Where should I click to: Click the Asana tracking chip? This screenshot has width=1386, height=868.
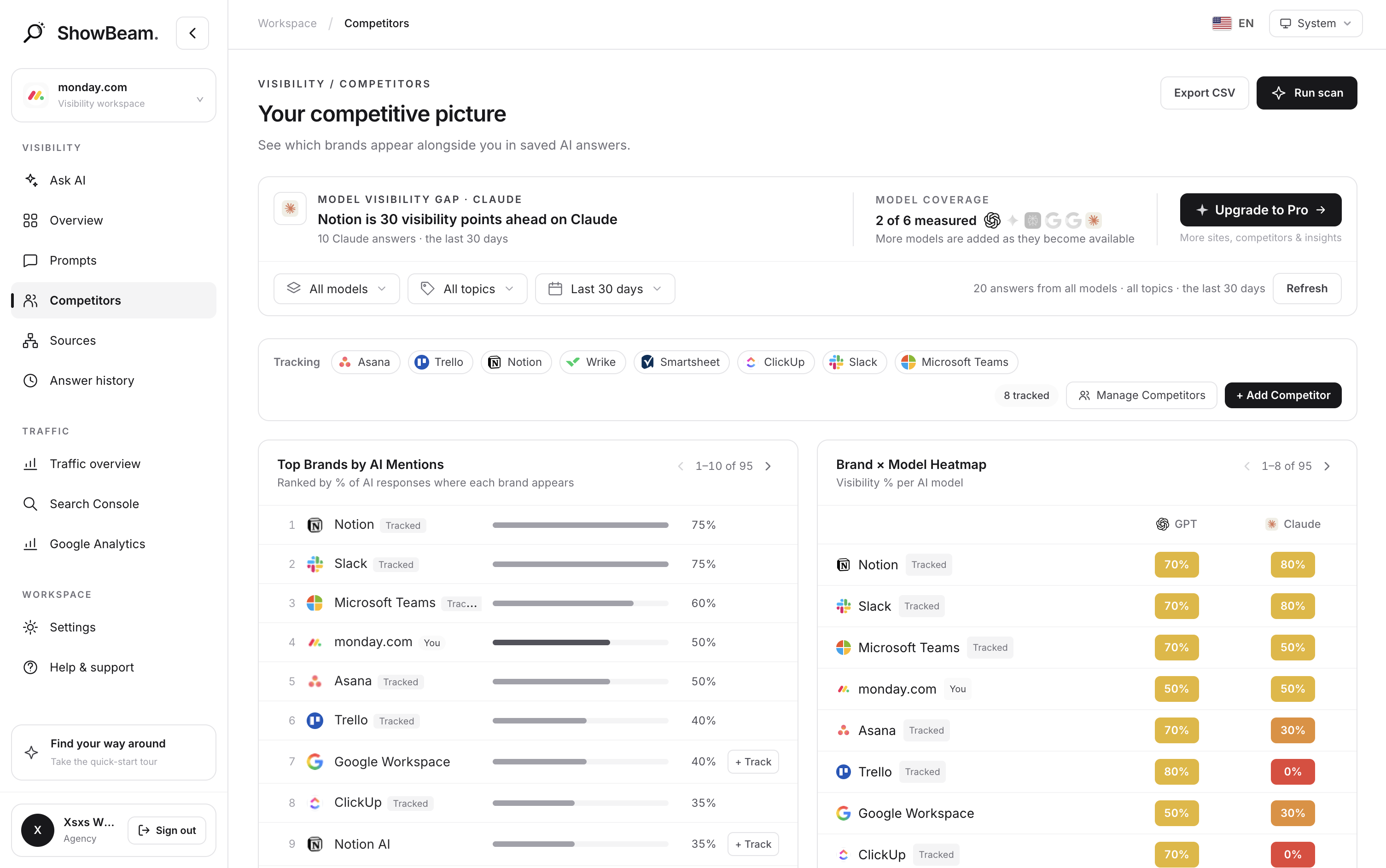365,362
